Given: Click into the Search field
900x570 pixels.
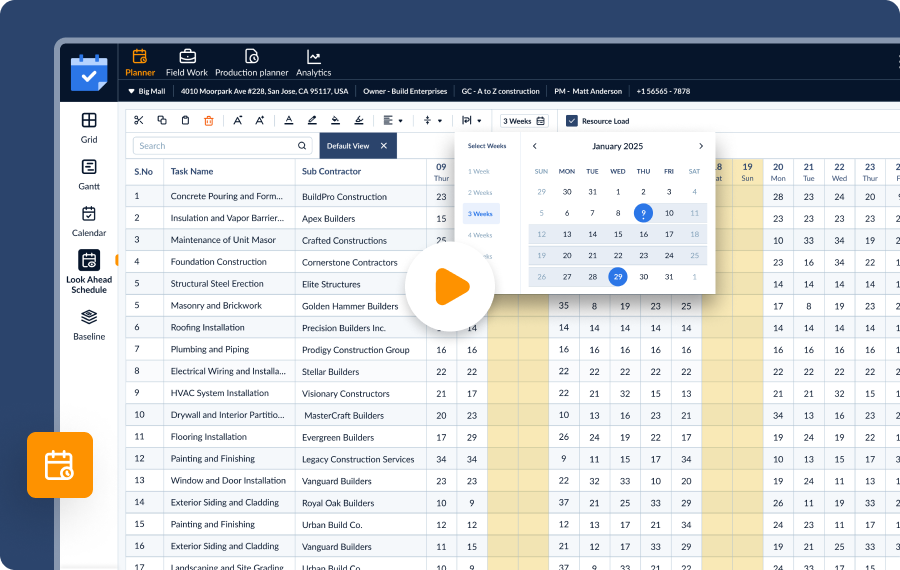Looking at the screenshot, I should pos(222,146).
